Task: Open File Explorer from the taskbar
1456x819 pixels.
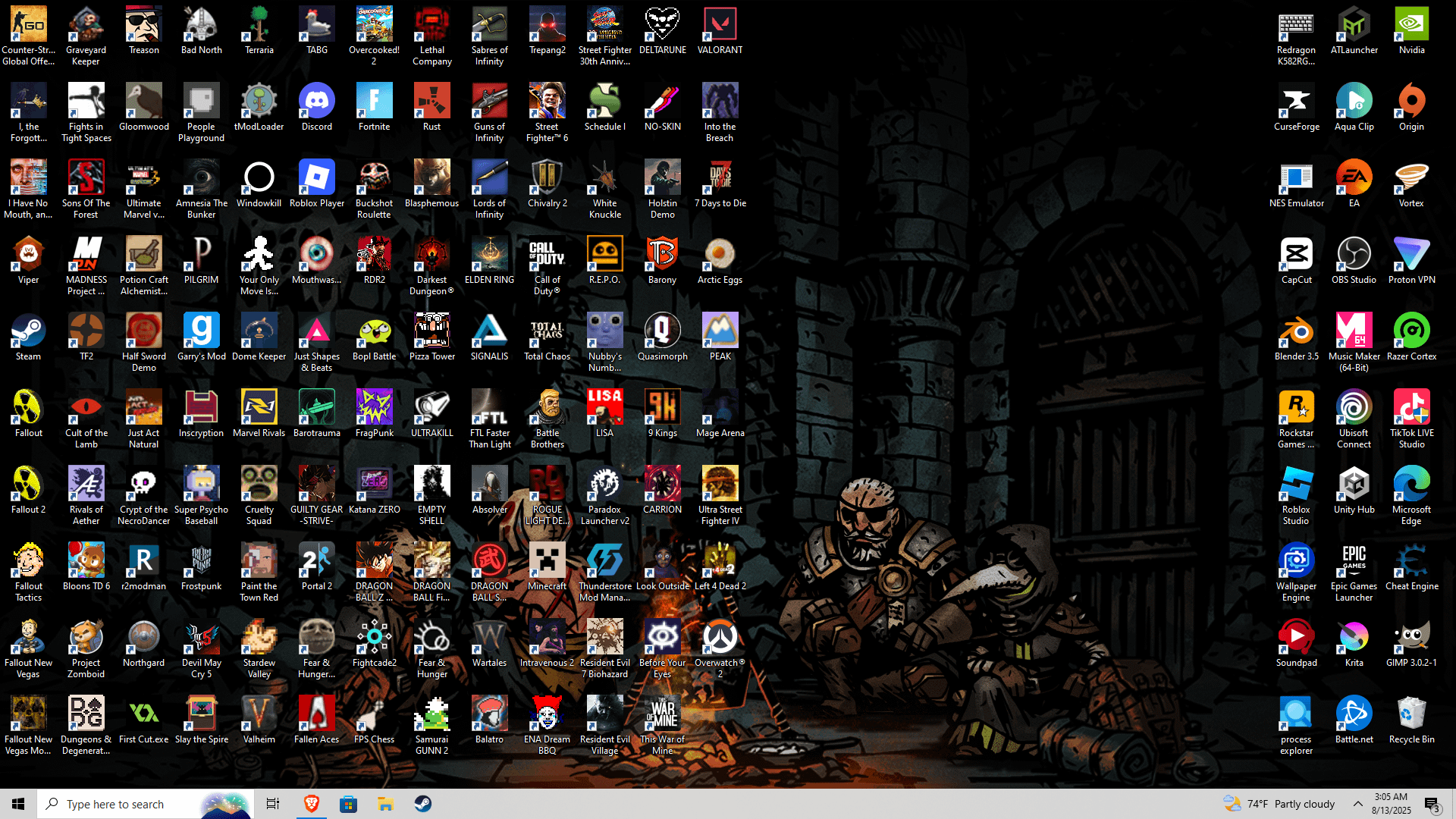Action: click(385, 804)
